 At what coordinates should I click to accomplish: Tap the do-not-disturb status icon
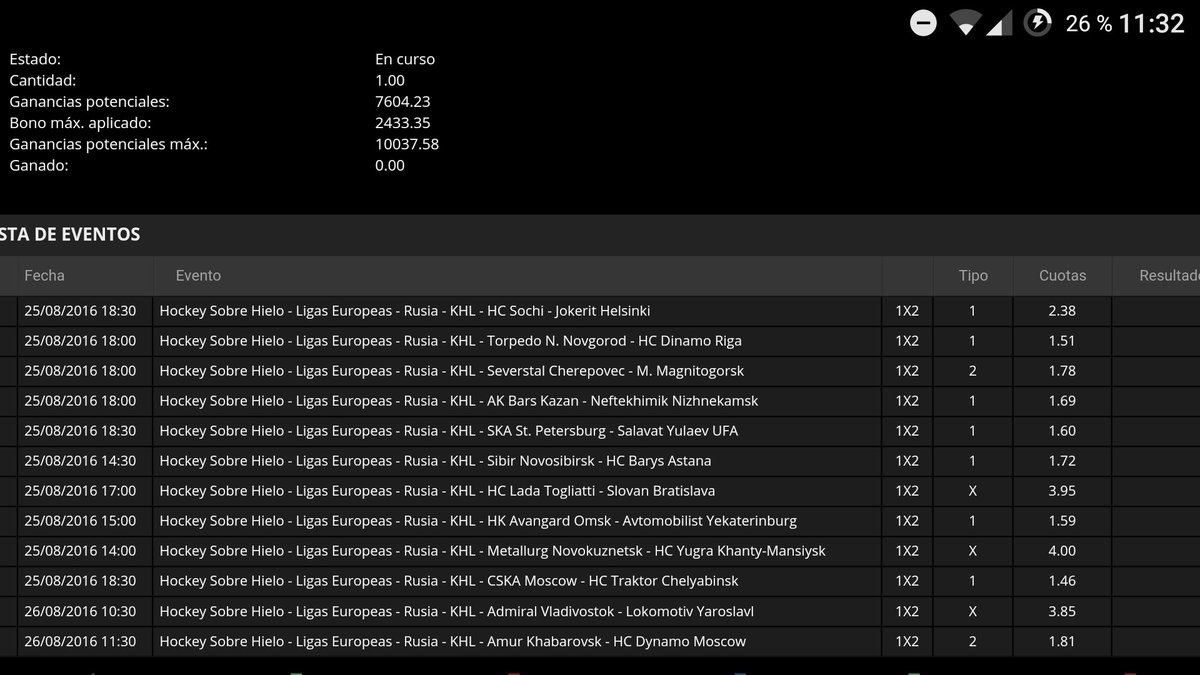pos(923,23)
